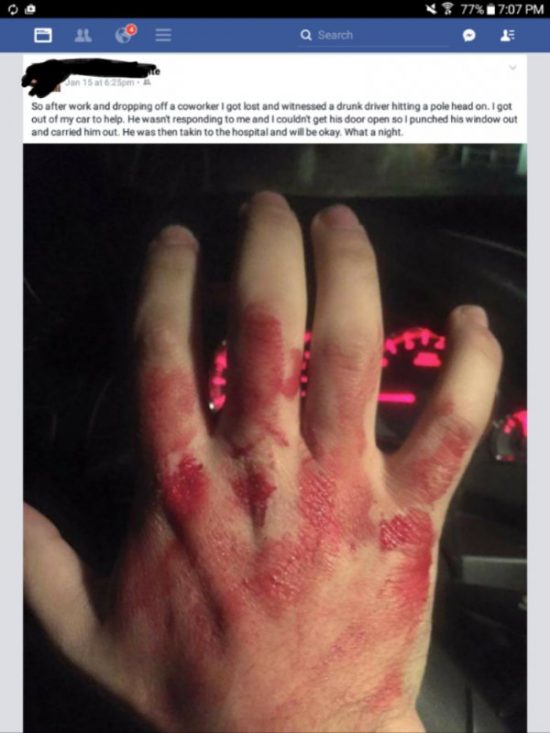Tap the camera status bar notification icon
The height and width of the screenshot is (733, 550).
click(x=32, y=9)
